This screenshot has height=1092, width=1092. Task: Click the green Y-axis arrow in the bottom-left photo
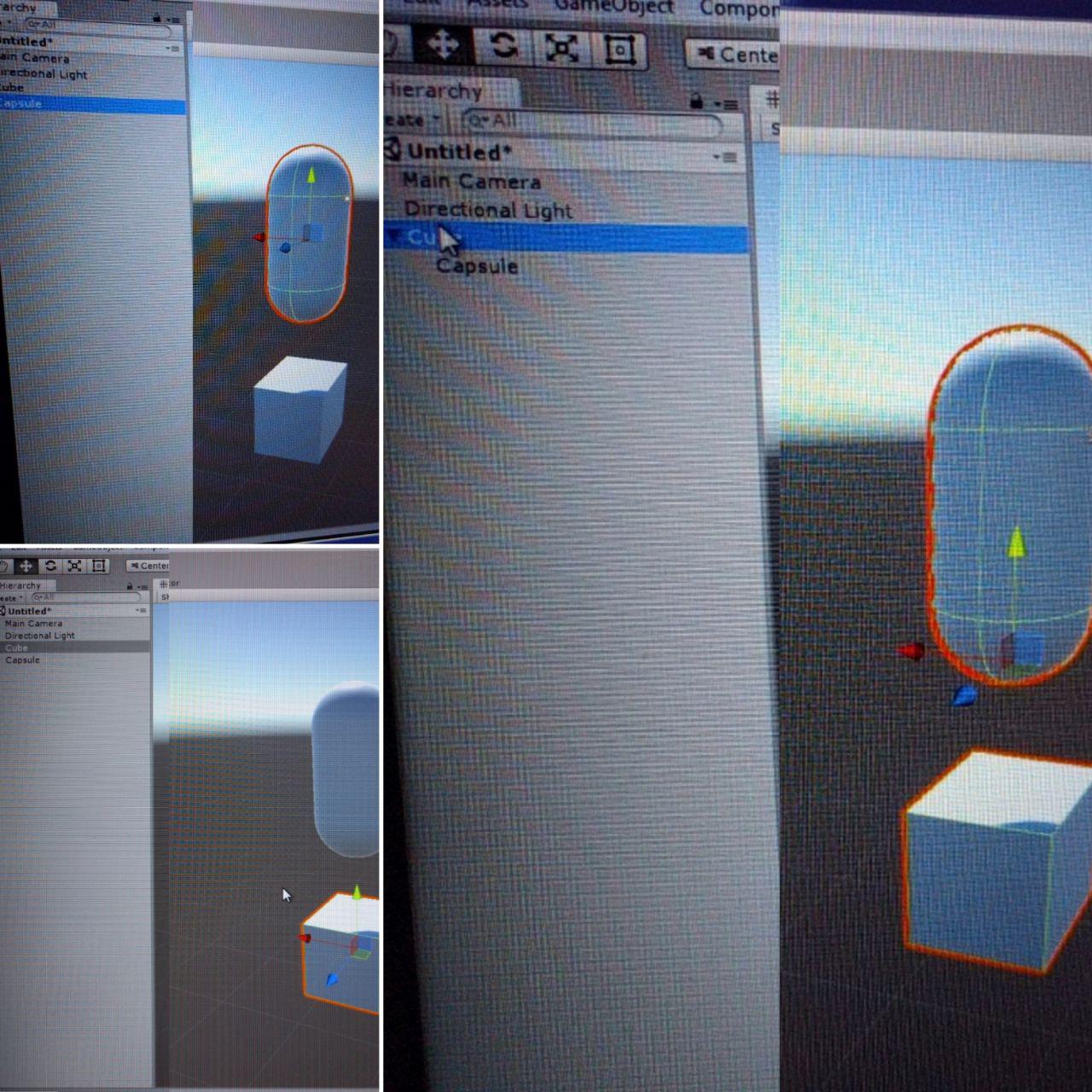(x=357, y=892)
